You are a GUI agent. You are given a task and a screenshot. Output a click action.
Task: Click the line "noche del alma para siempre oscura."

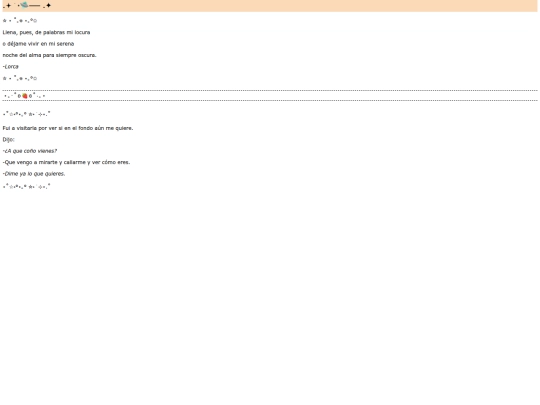pos(49,55)
